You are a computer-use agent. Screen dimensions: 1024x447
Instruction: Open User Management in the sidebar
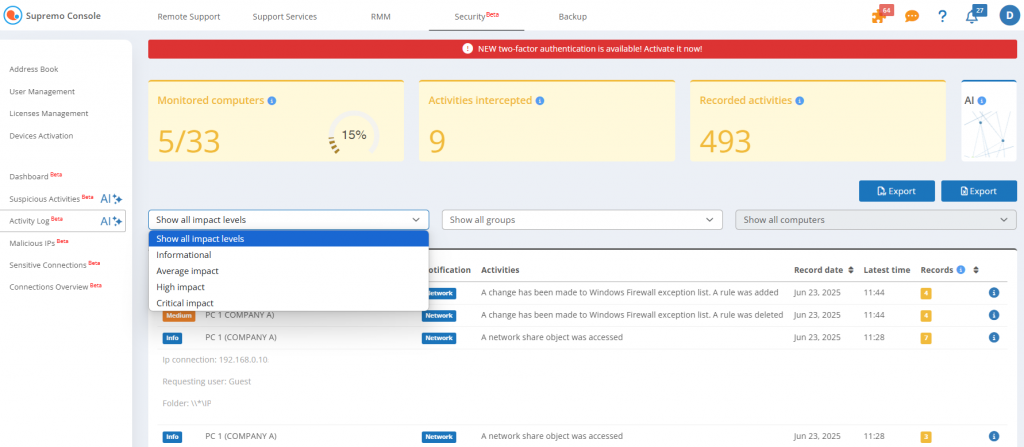click(x=42, y=91)
